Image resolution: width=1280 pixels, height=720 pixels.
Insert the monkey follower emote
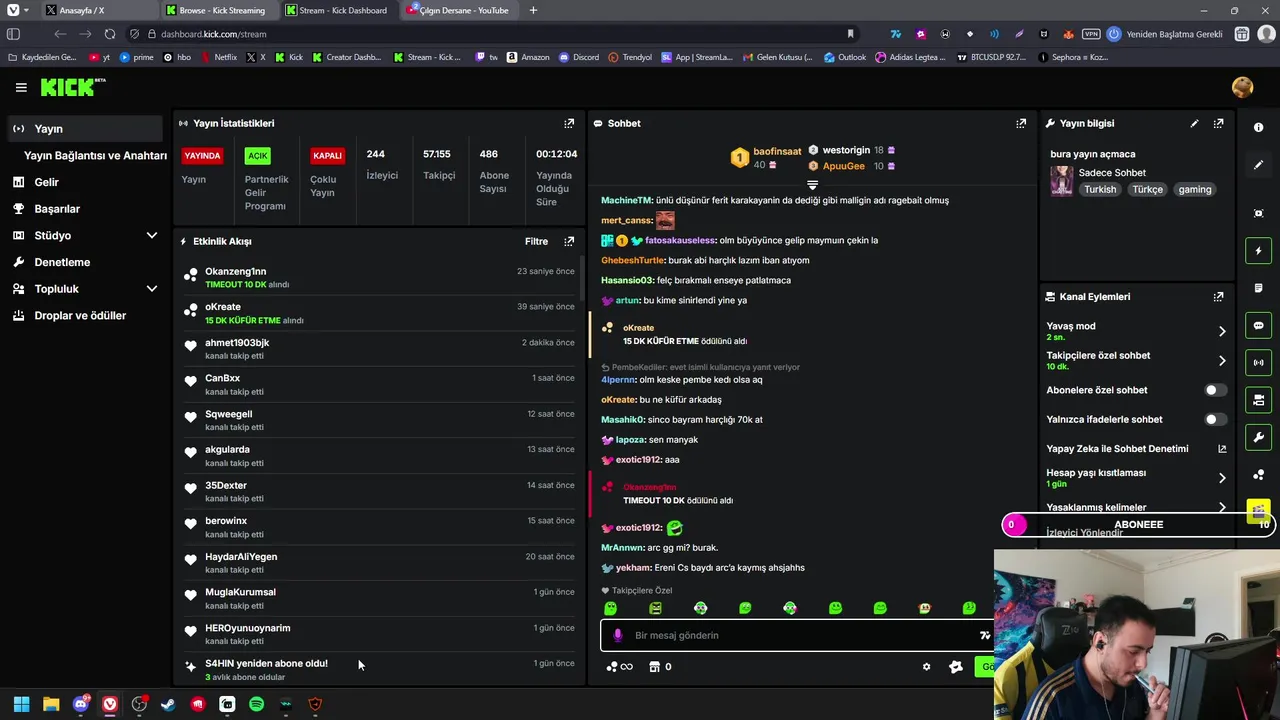(925, 608)
